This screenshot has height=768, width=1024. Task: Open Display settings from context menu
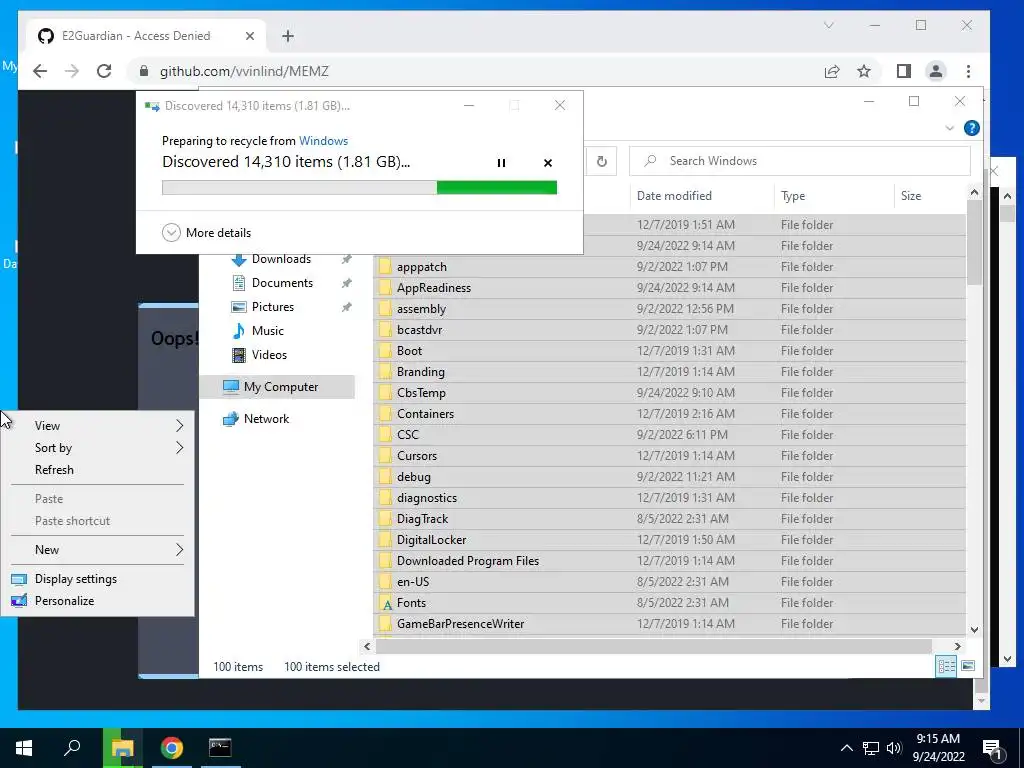coord(98,579)
